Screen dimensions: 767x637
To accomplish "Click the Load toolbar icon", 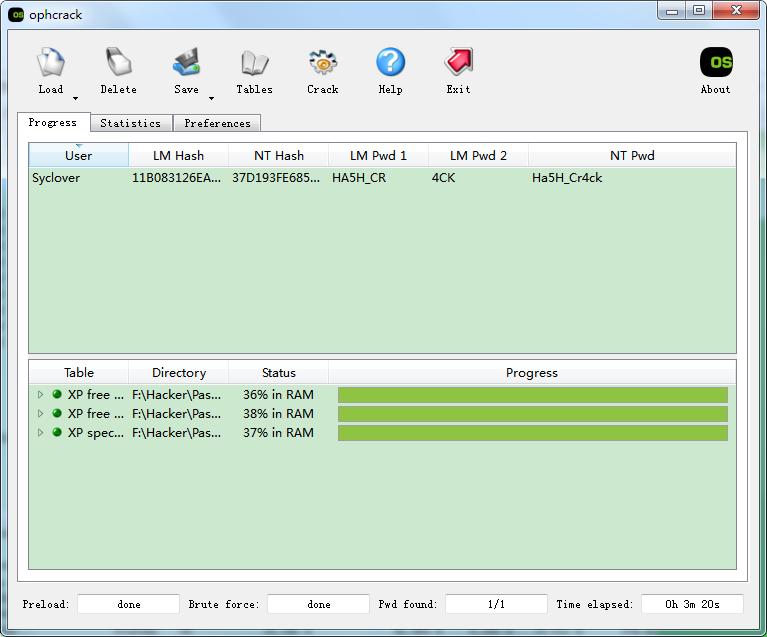I will (x=50, y=62).
